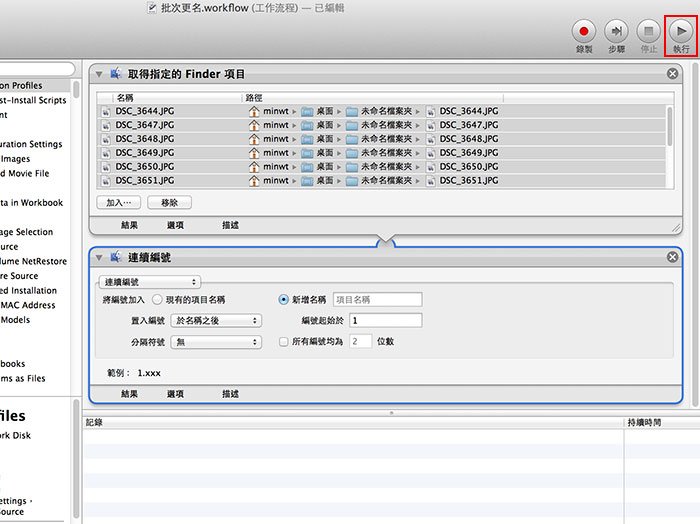Screen dimensions: 700x524
Task: Enable the 所有編號均為 checkbox
Action: tap(283, 341)
